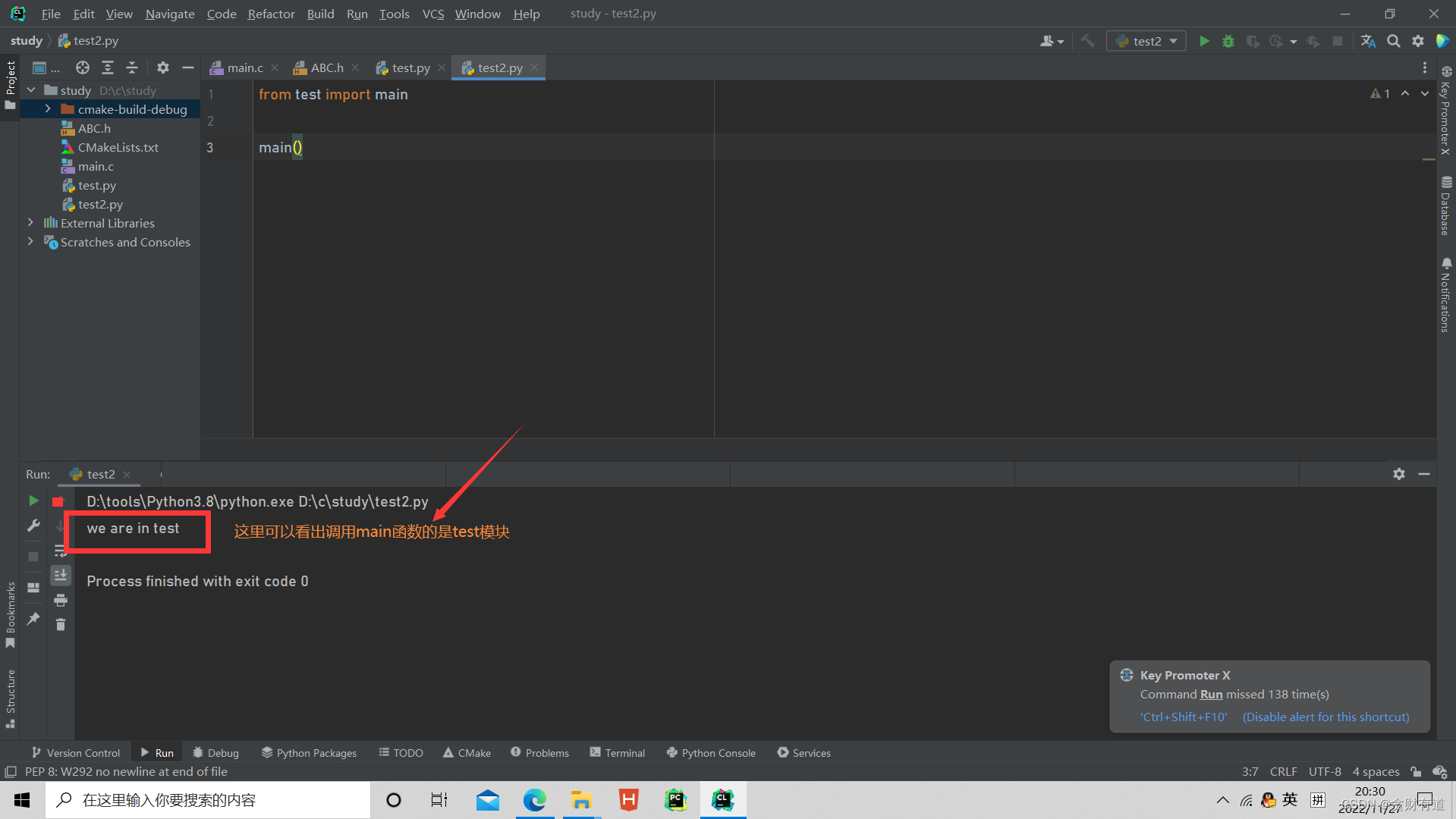The width and height of the screenshot is (1456, 819).
Task: Open Search Everywhere magnifier icon
Action: pyautogui.click(x=1394, y=41)
